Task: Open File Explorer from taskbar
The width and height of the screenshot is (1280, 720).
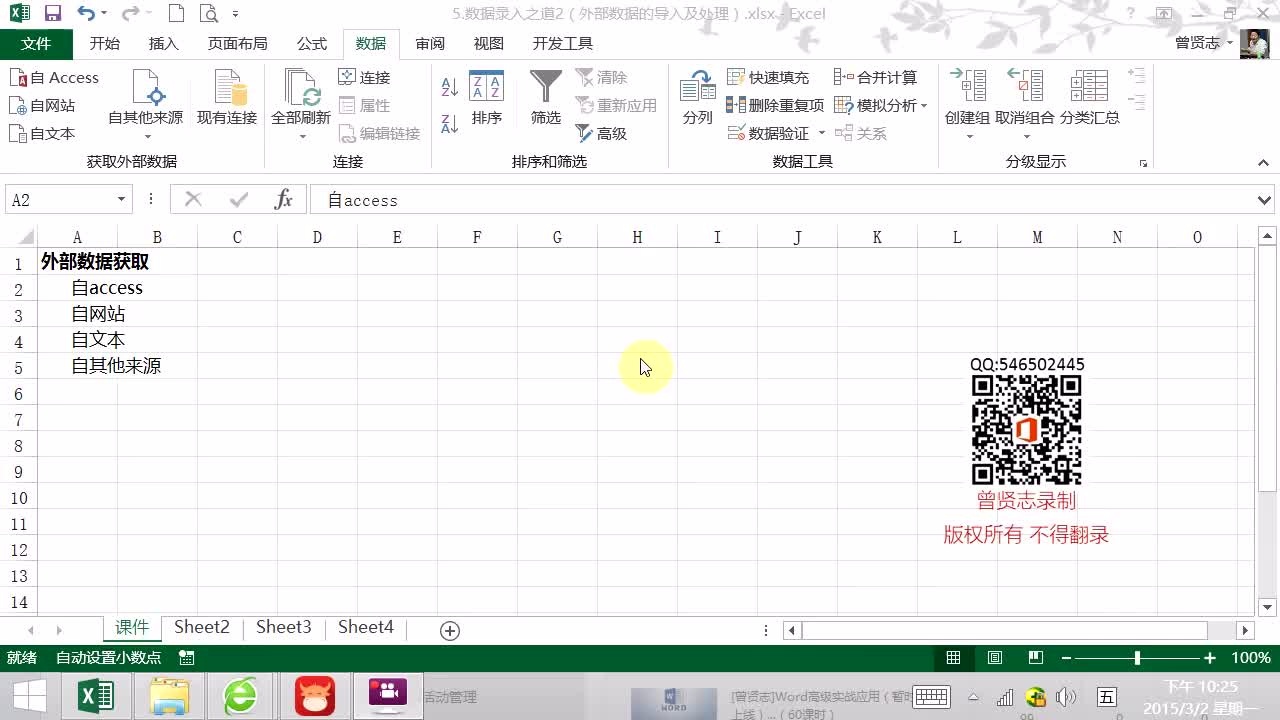Action: click(169, 696)
